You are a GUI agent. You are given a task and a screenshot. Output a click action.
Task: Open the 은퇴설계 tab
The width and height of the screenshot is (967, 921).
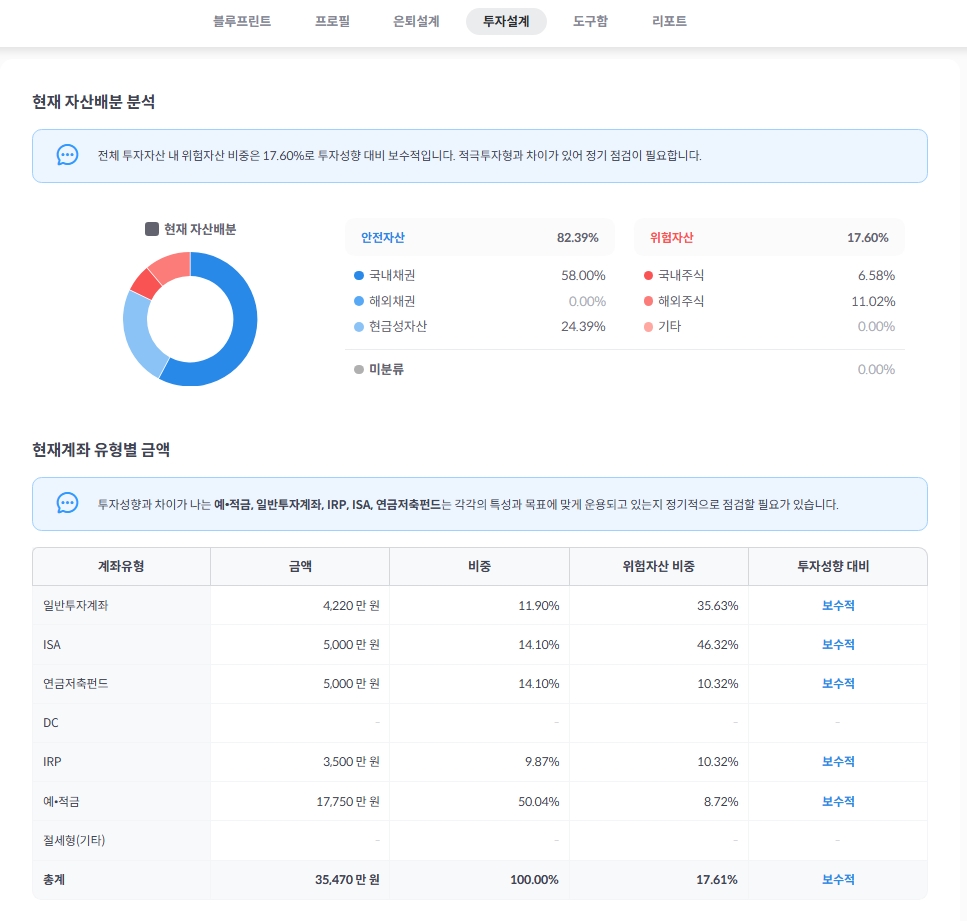[416, 21]
